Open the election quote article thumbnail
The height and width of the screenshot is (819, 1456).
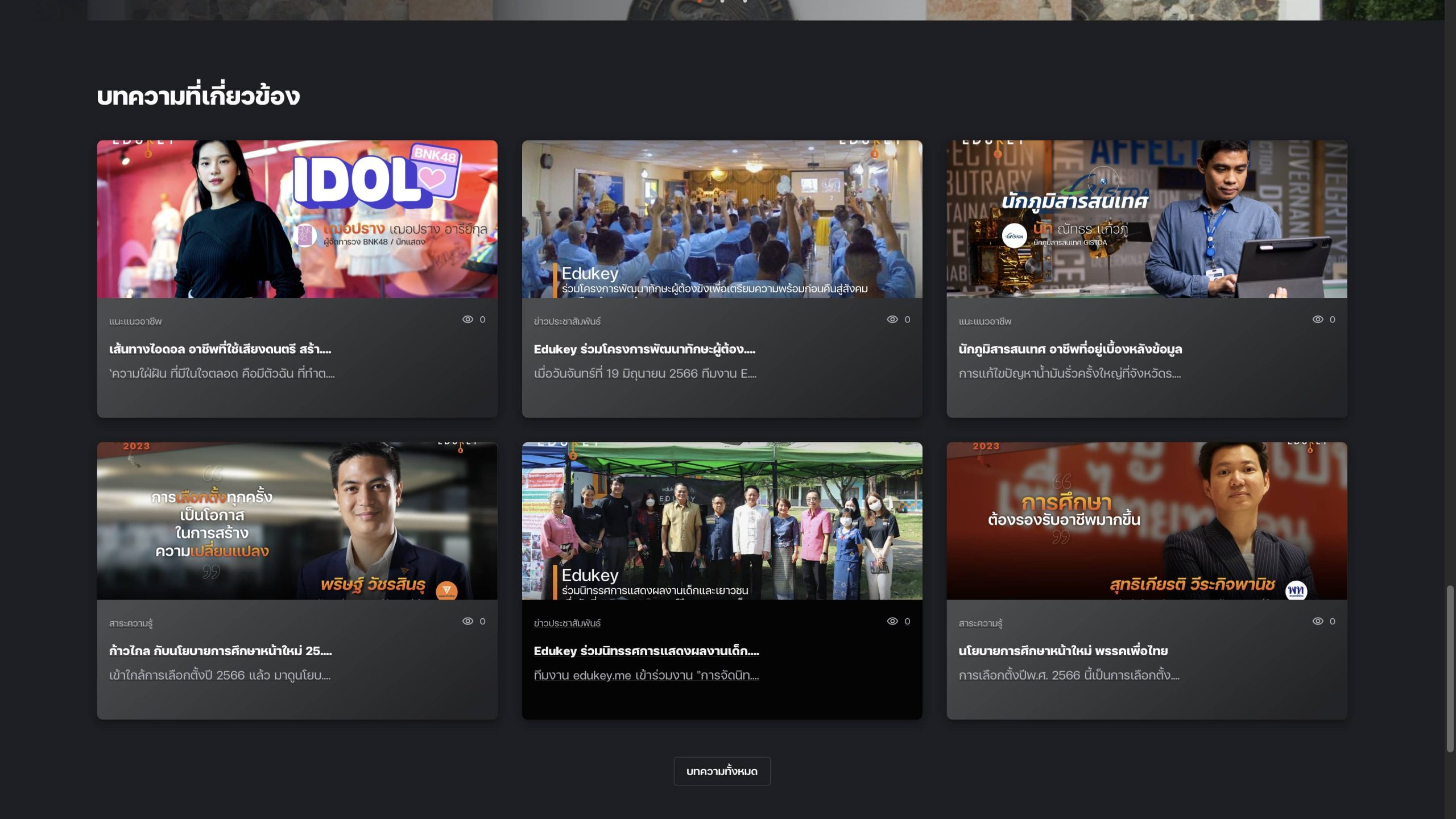click(297, 520)
